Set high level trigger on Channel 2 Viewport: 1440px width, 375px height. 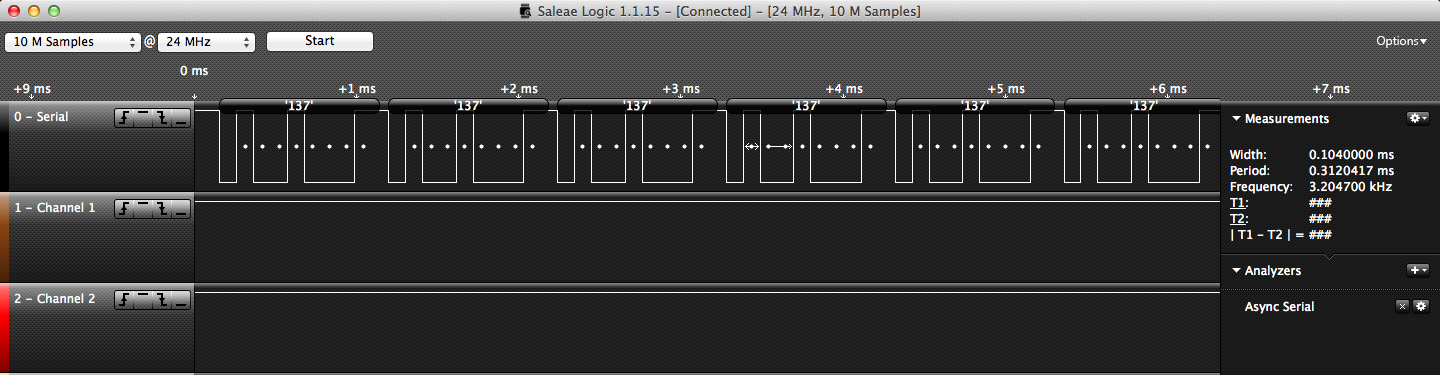[143, 299]
